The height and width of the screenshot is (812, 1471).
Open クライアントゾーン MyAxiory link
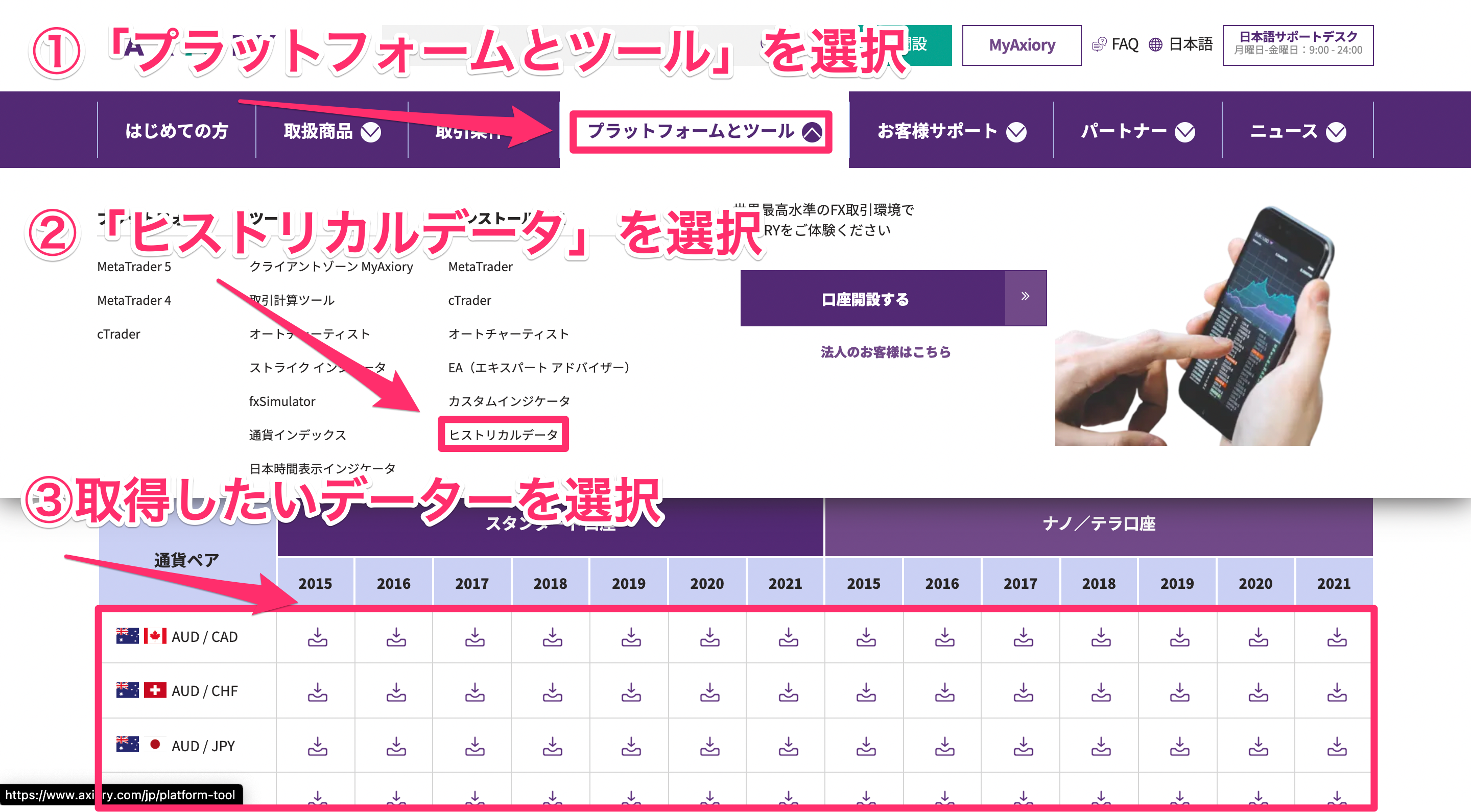(331, 267)
